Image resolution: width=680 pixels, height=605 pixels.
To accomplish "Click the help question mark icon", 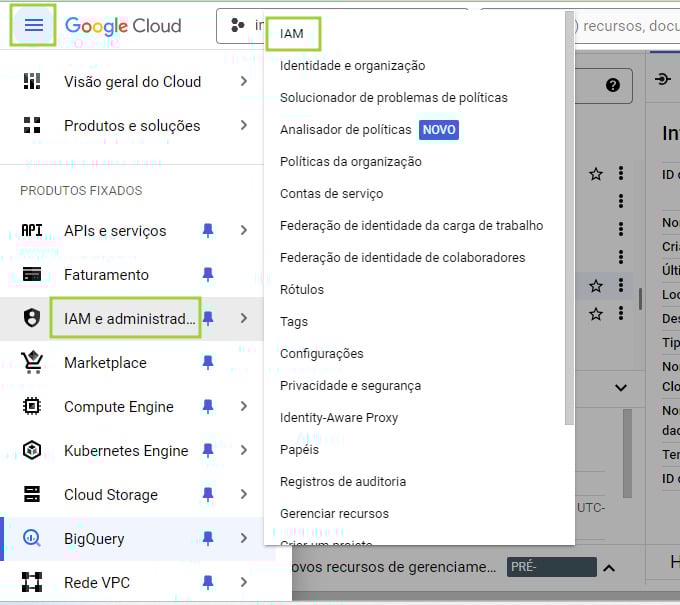I will coord(612,85).
